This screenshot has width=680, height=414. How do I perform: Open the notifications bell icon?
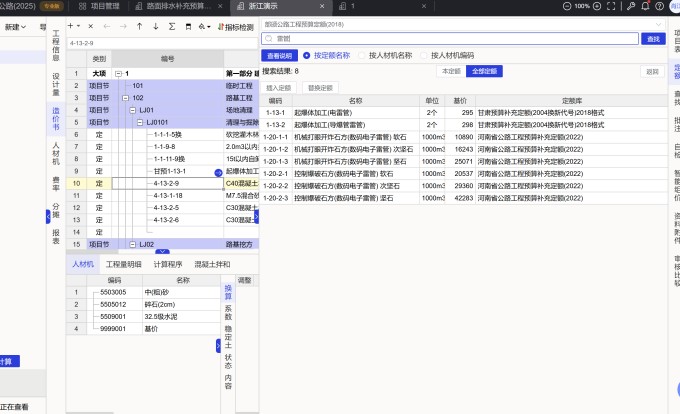point(646,6)
